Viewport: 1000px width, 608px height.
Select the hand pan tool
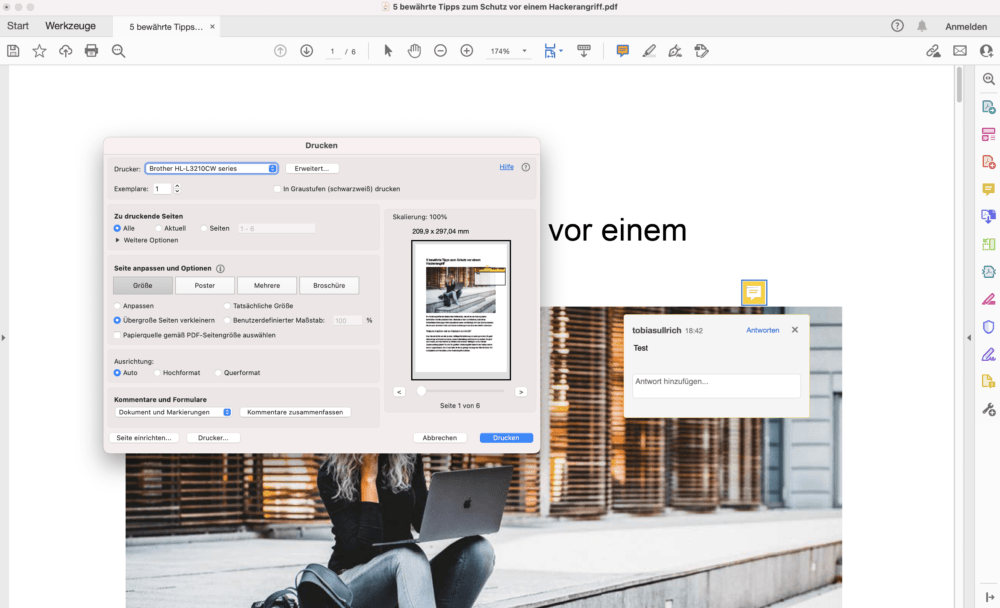click(414, 51)
